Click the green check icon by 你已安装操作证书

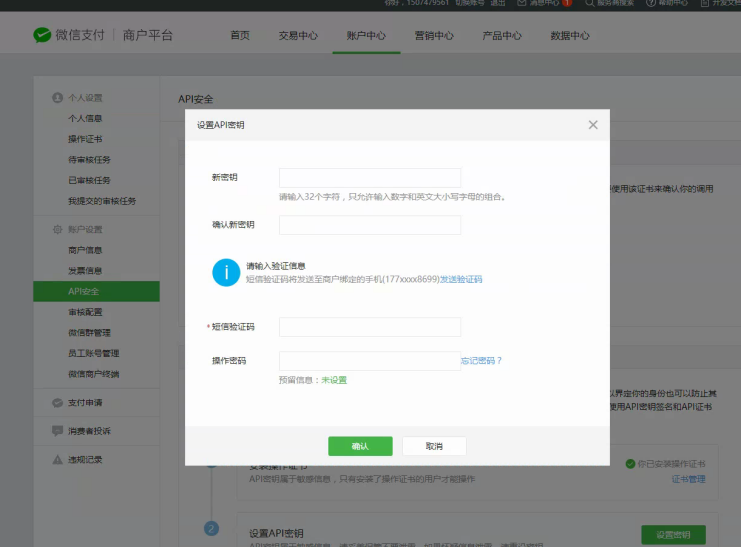click(x=630, y=464)
